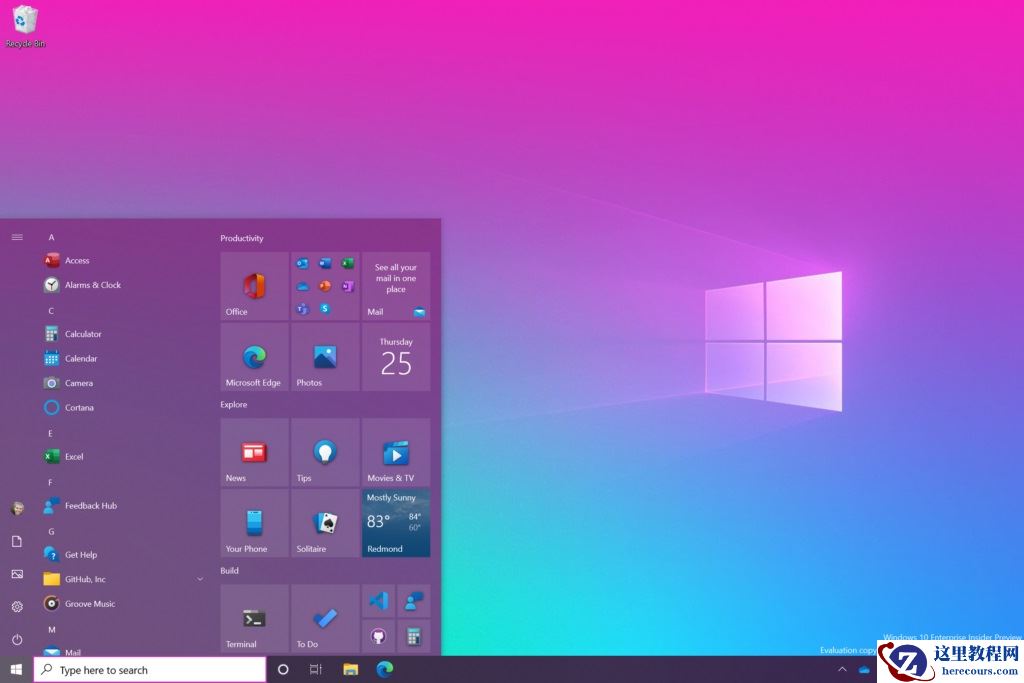The image size is (1024, 683).
Task: Open Settings from the Start menu rail
Action: (17, 608)
